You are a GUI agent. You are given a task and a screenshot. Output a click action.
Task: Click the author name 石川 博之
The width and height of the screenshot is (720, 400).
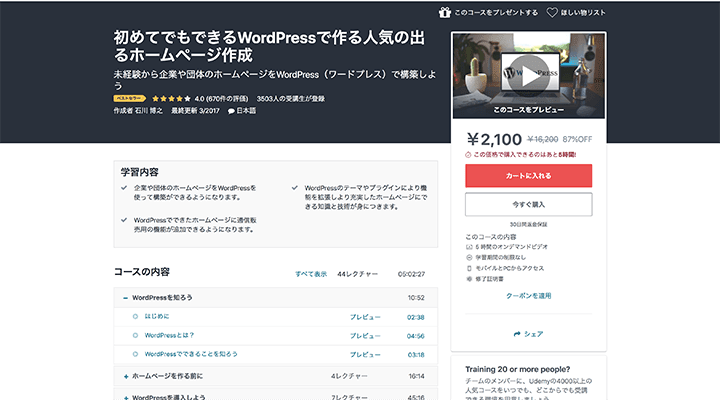pyautogui.click(x=149, y=111)
